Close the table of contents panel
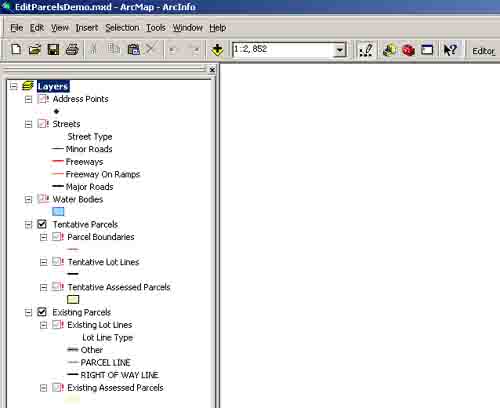The width and height of the screenshot is (500, 408). coord(212,70)
